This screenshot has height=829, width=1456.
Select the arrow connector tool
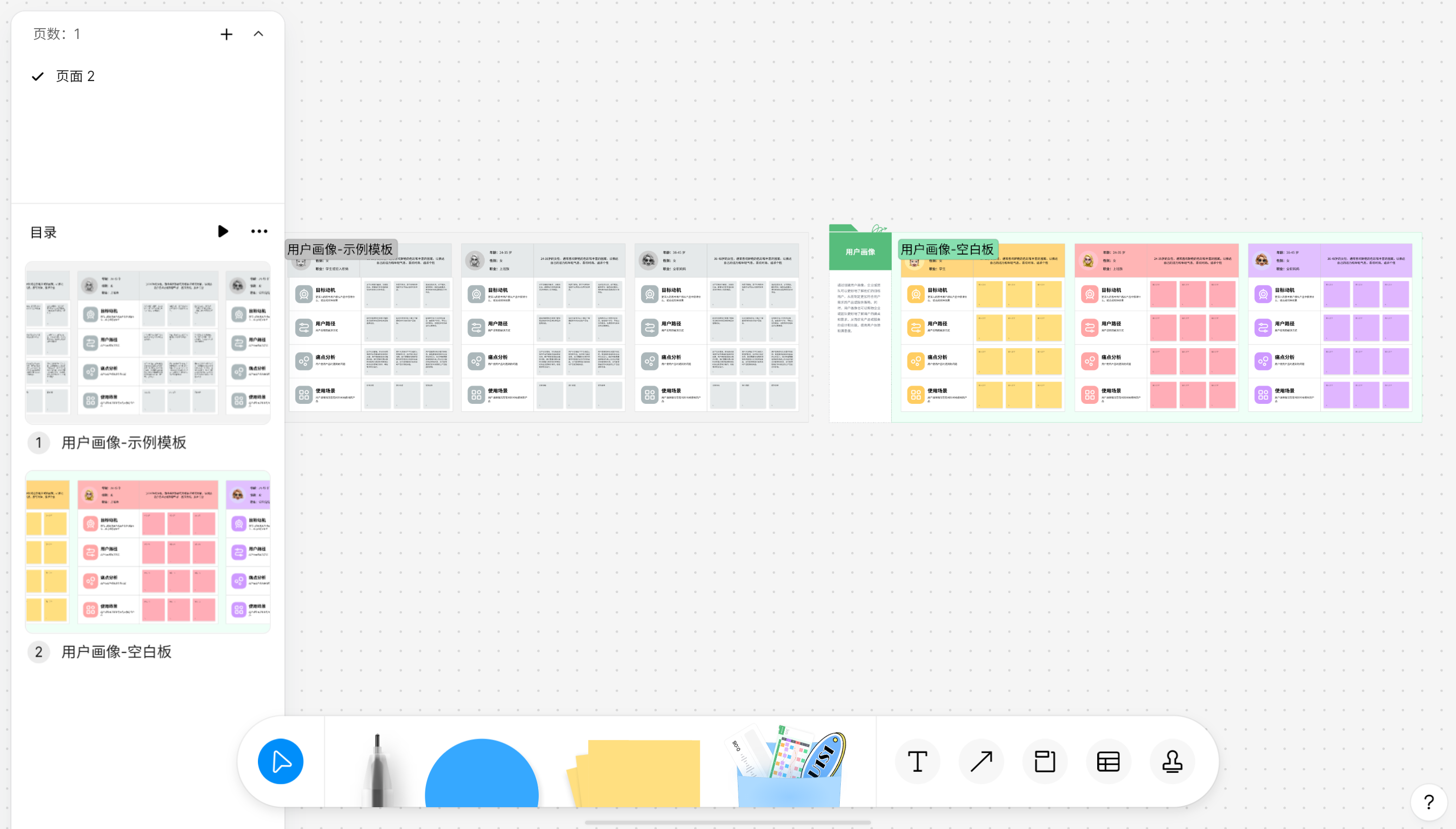(x=981, y=761)
